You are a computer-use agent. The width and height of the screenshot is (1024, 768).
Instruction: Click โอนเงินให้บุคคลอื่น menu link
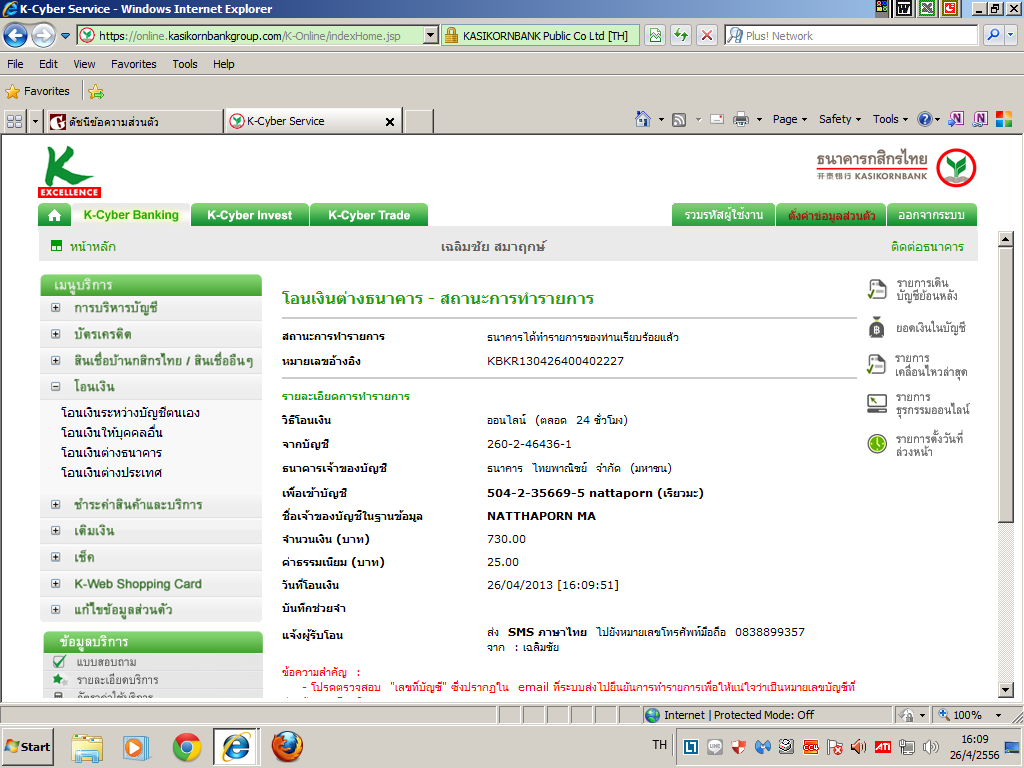click(x=112, y=432)
